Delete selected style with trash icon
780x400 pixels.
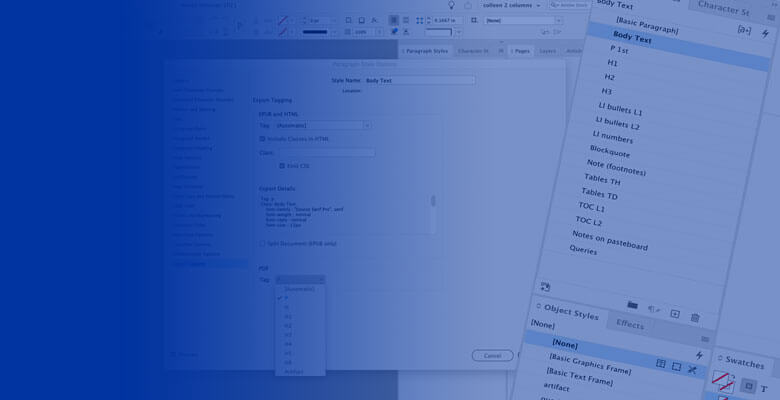(695, 317)
